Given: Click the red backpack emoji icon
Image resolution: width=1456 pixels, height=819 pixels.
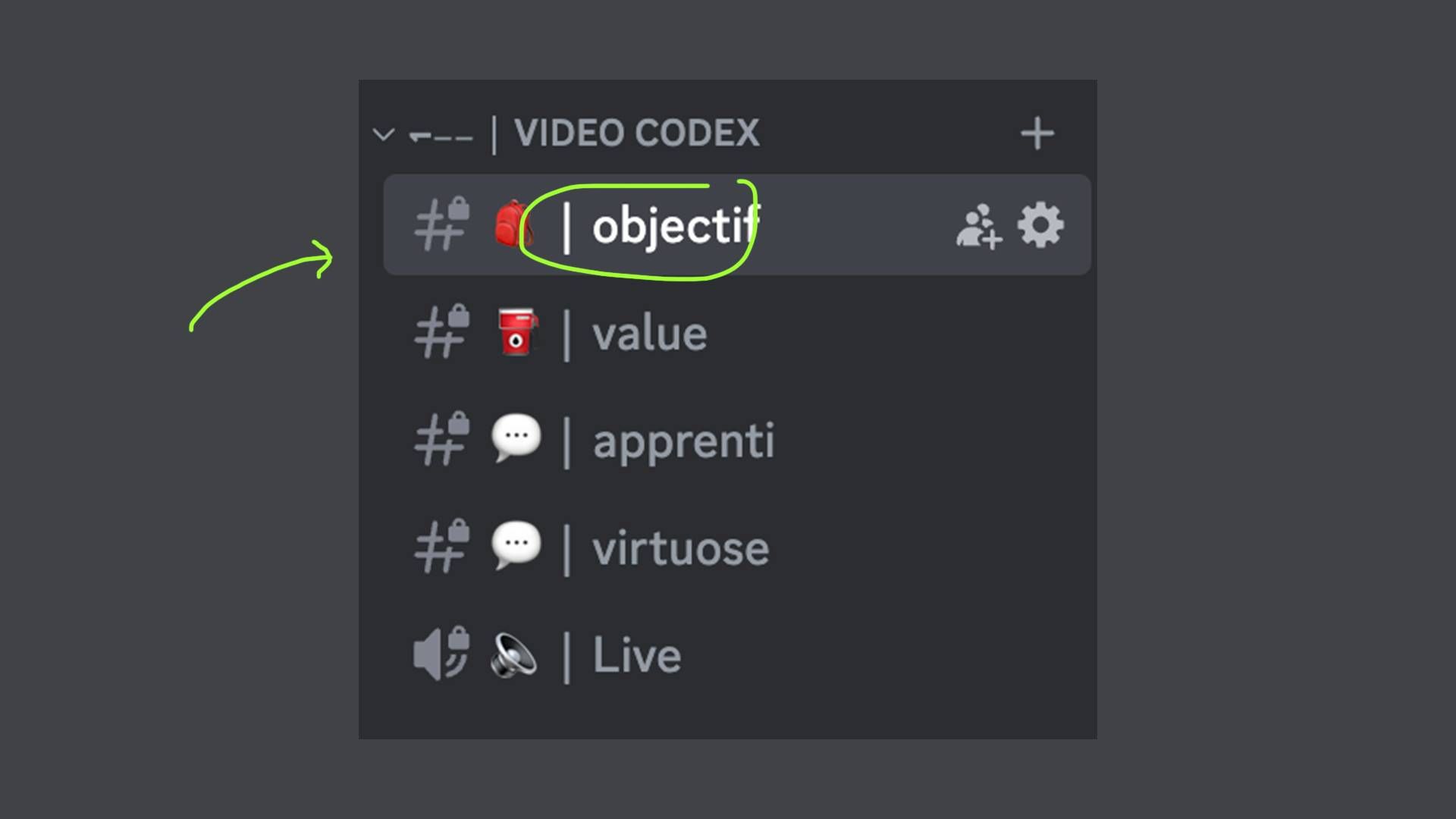Looking at the screenshot, I should 513,224.
